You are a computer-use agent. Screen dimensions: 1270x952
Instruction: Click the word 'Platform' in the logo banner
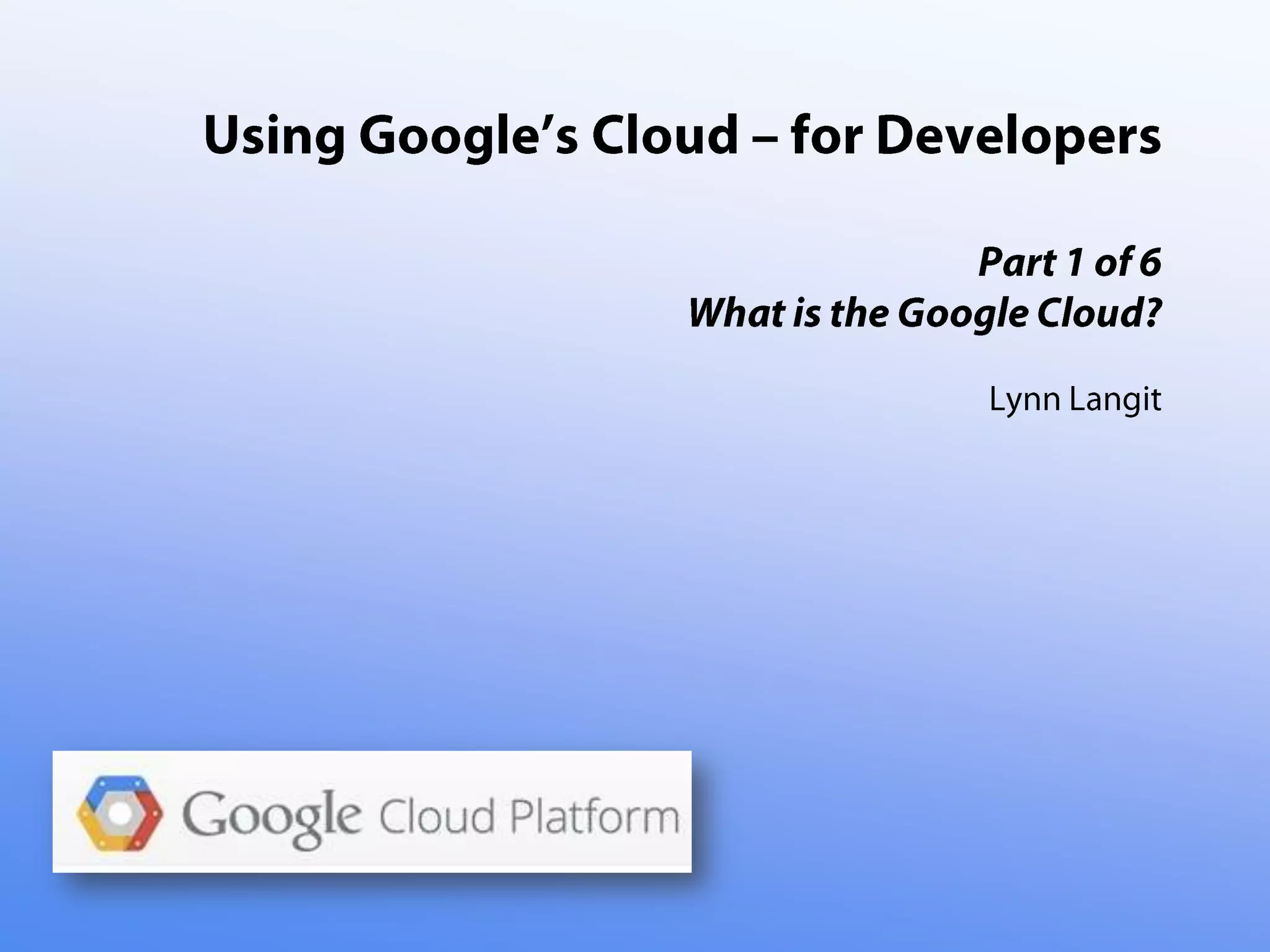click(x=593, y=817)
